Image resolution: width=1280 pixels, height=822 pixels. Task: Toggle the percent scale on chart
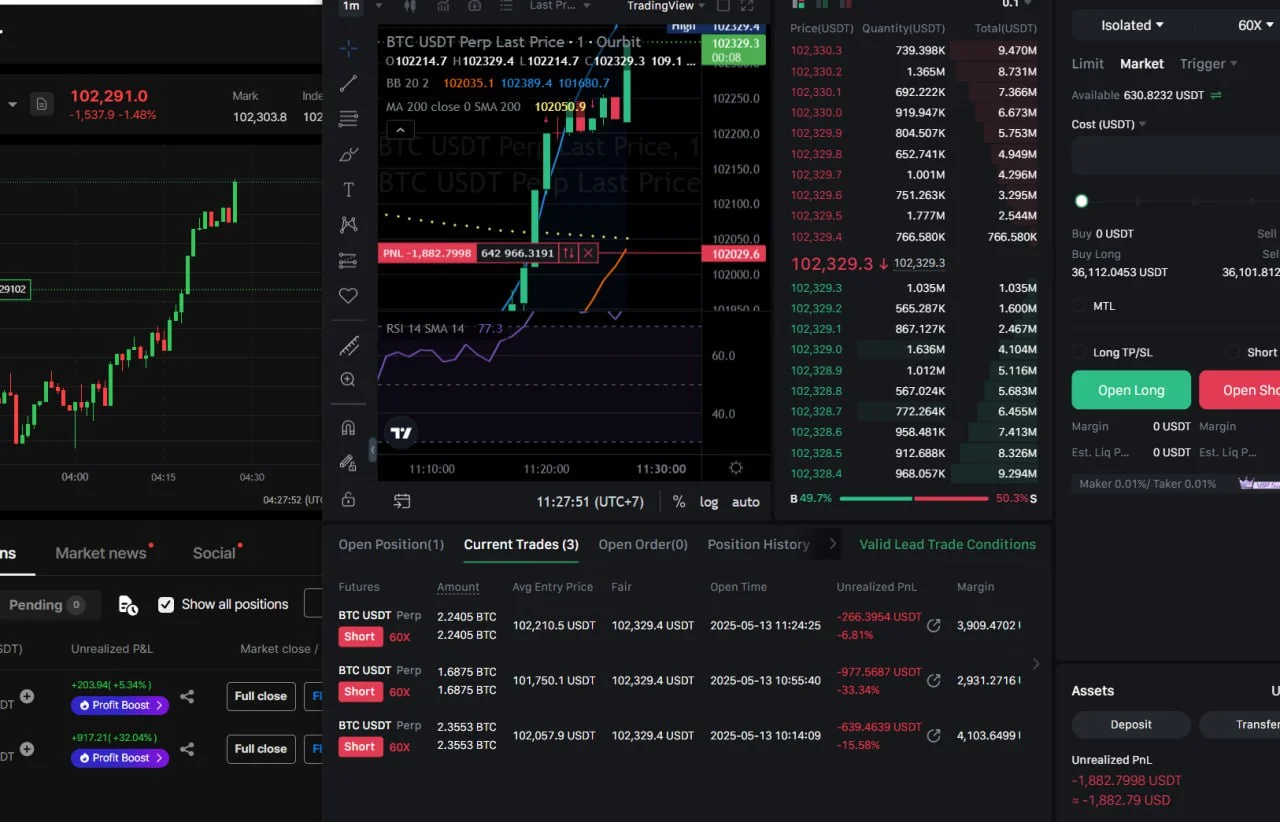click(679, 502)
